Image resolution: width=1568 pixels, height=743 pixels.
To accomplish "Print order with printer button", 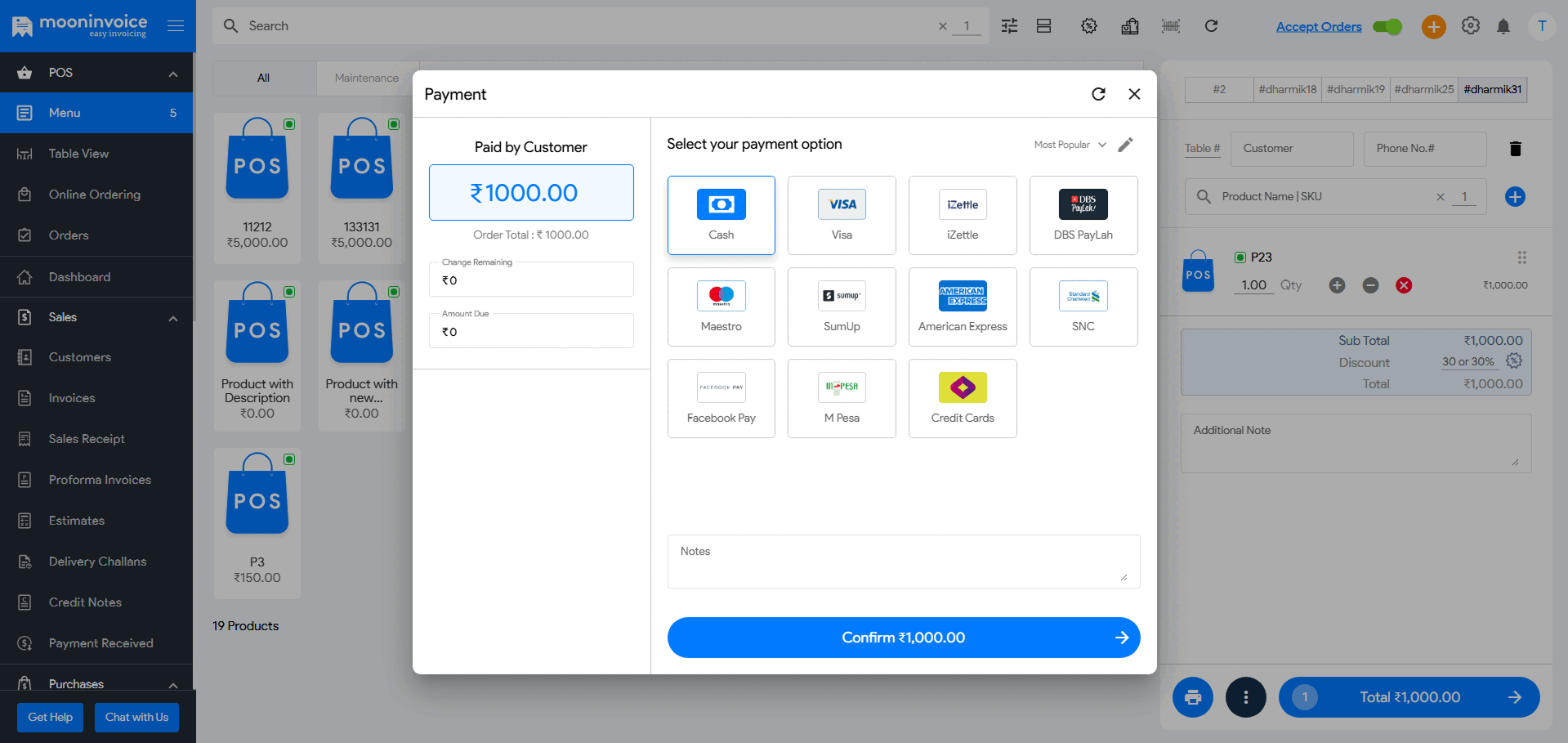I will click(1193, 697).
